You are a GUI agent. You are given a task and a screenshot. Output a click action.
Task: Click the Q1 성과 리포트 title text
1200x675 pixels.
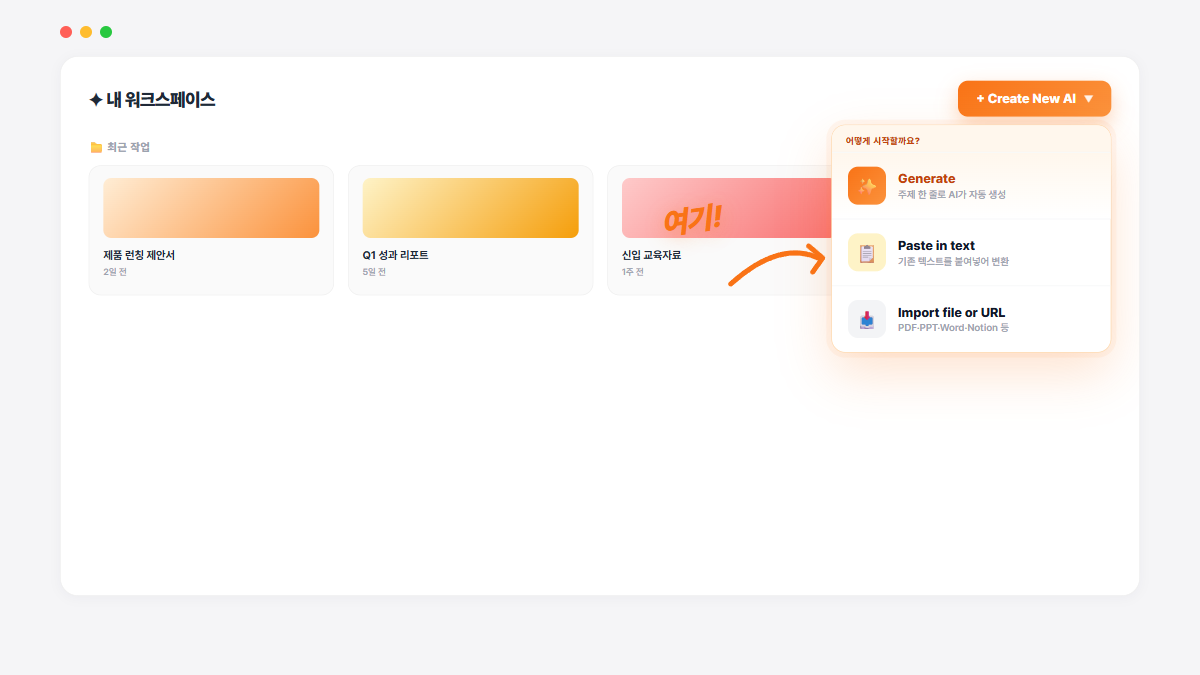pos(395,255)
